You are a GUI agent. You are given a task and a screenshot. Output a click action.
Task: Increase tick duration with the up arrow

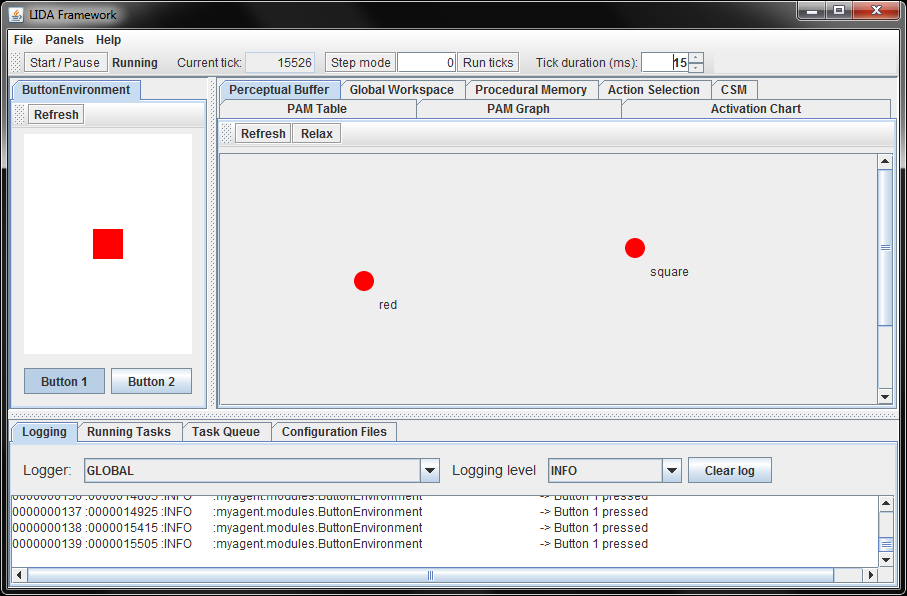click(696, 57)
